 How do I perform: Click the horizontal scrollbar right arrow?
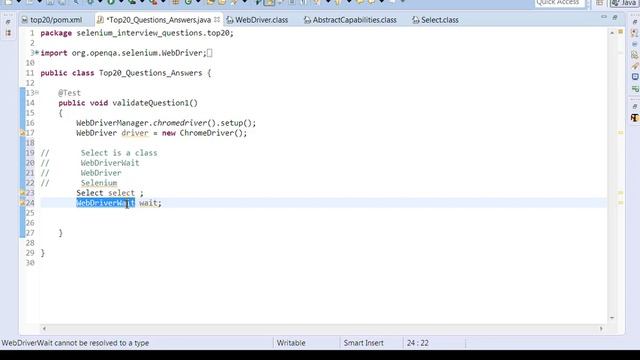tap(601, 328)
